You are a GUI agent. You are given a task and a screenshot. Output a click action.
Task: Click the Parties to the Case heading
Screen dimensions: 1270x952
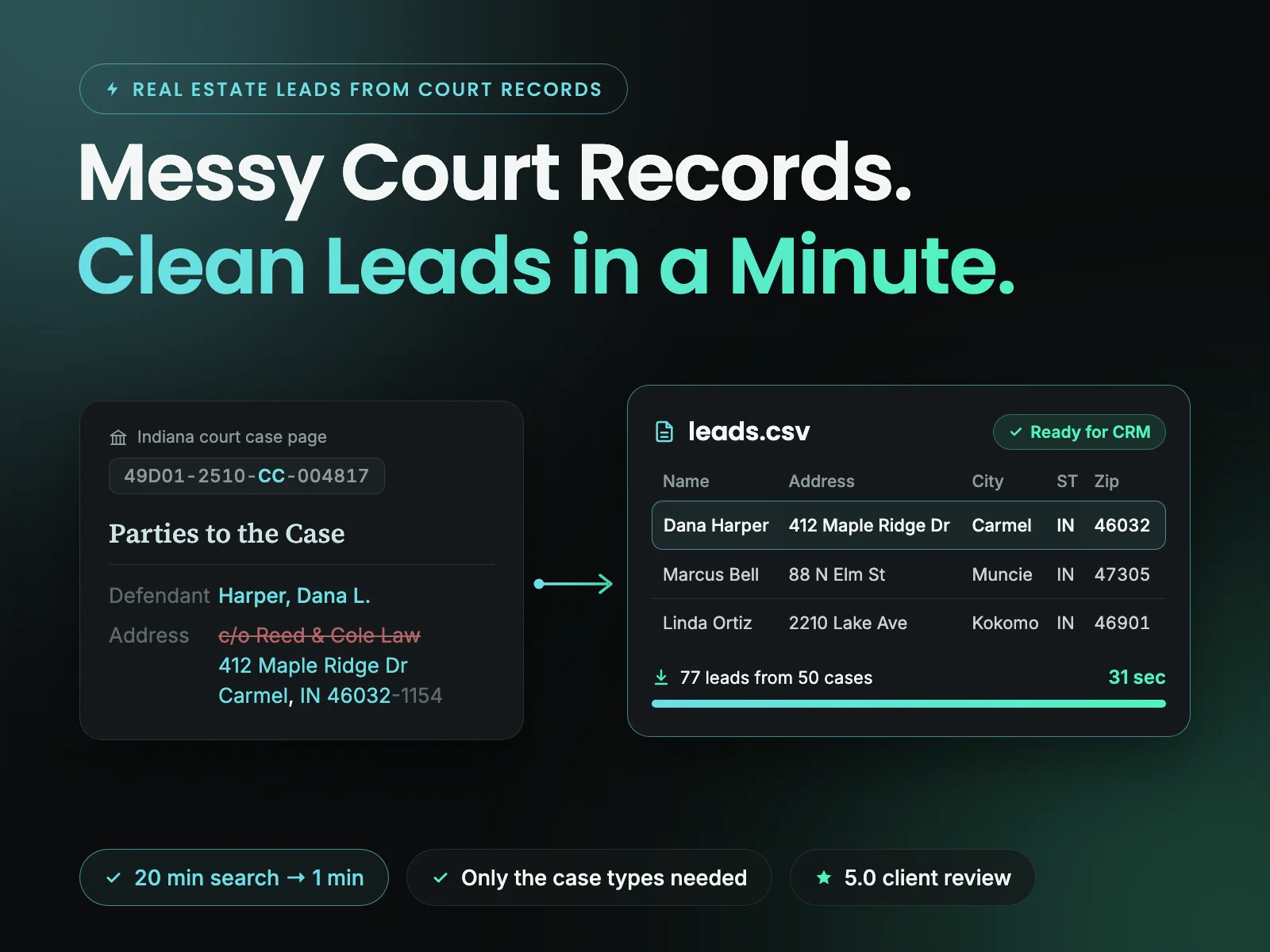click(227, 534)
